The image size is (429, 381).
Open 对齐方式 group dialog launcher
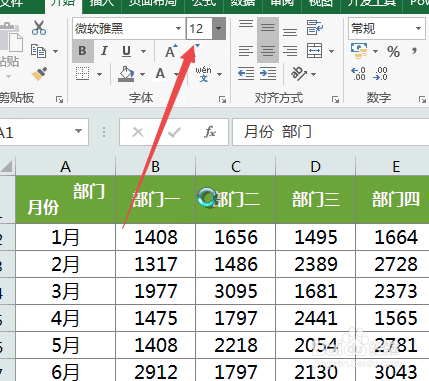point(335,99)
